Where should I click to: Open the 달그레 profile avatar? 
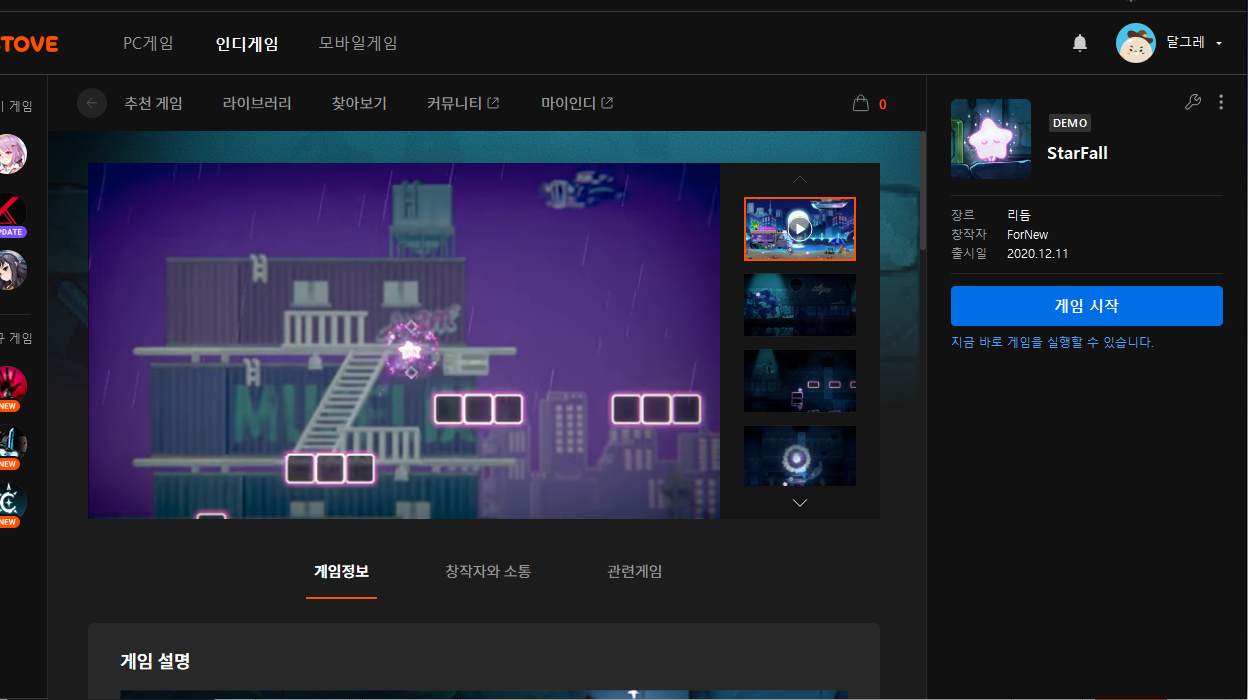pyautogui.click(x=1136, y=43)
